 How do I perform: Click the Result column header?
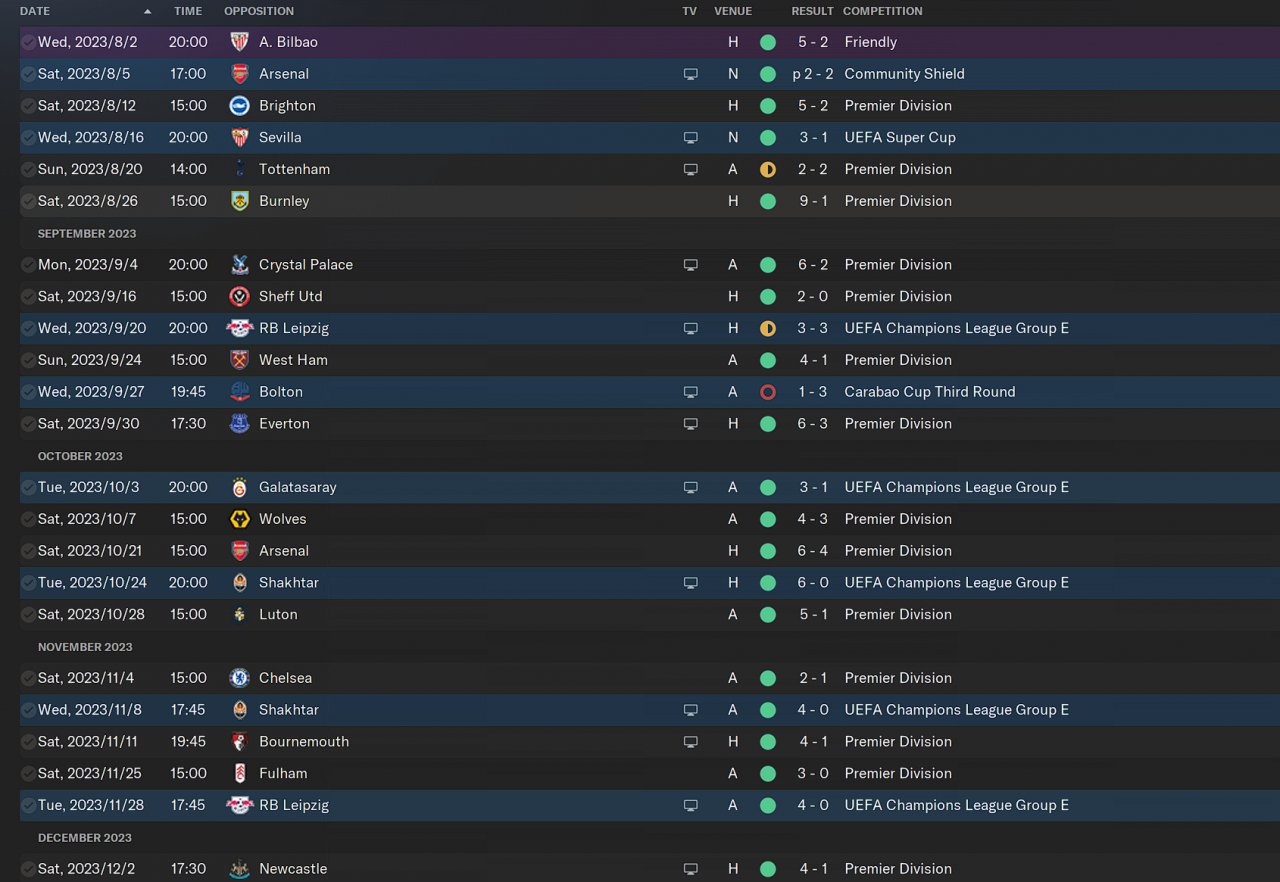pyautogui.click(x=812, y=11)
